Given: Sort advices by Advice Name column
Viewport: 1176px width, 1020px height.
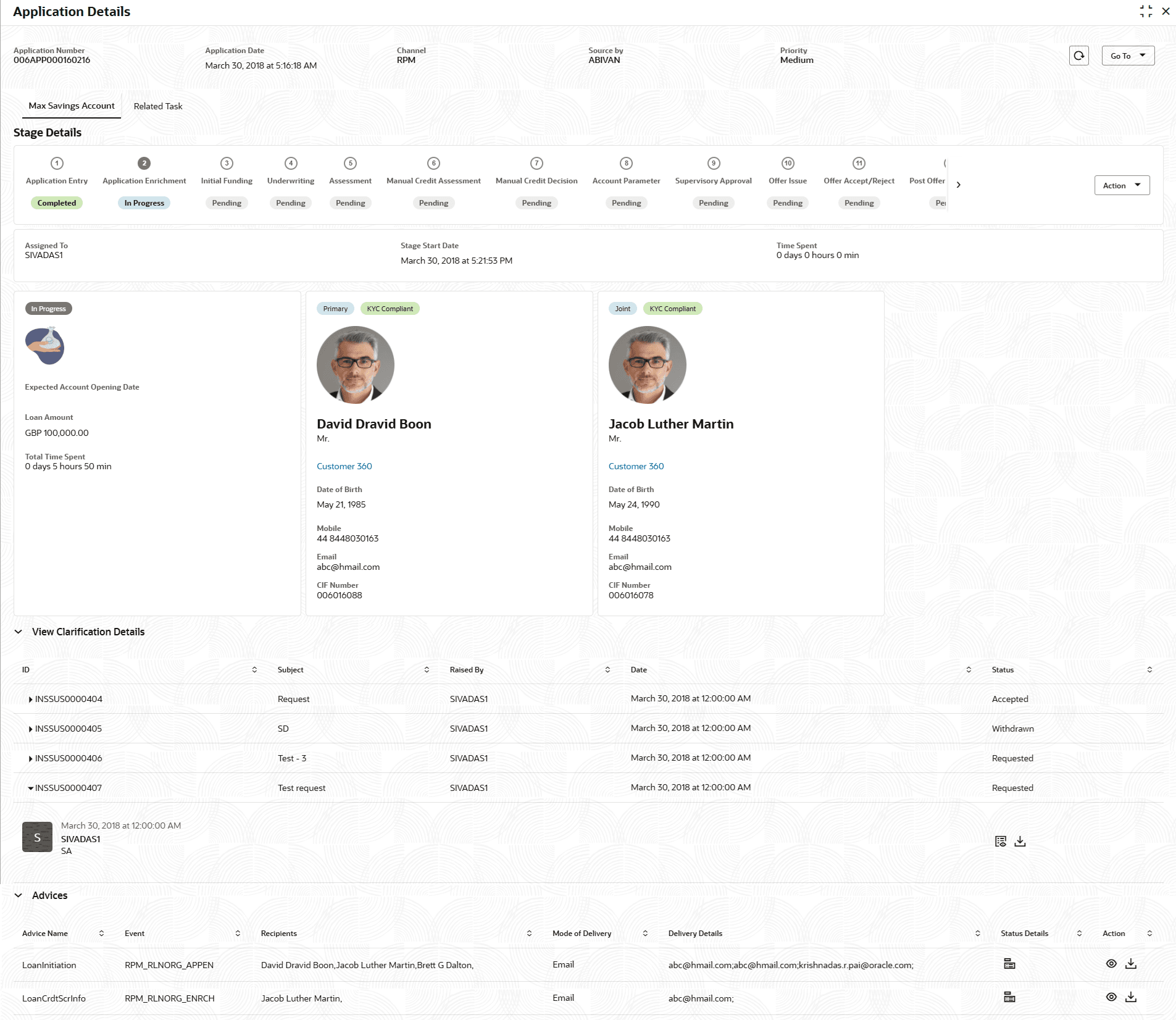Looking at the screenshot, I should click(x=101, y=934).
